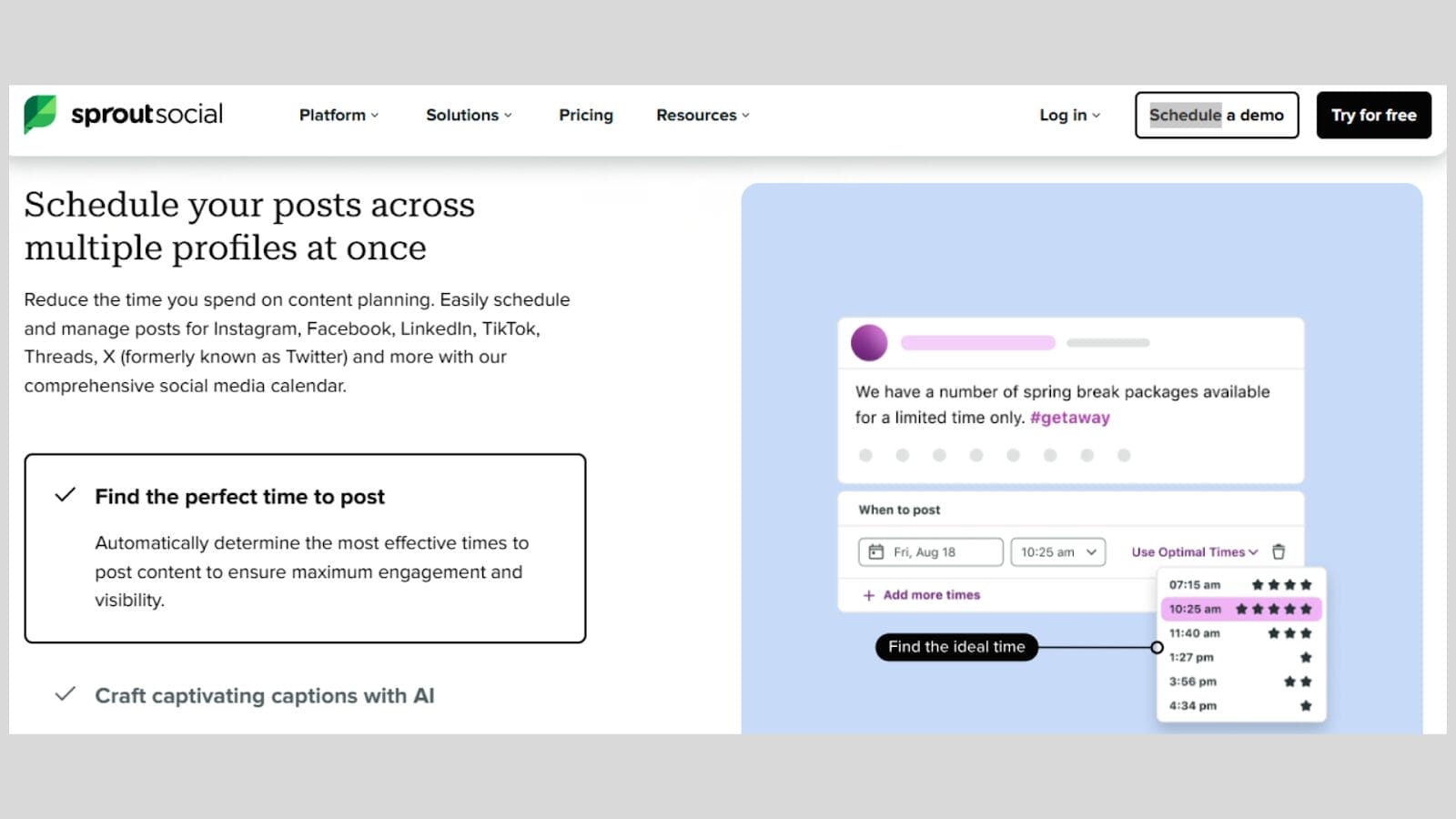Go to the Pricing page
Screen dimensions: 1456x819
click(586, 115)
